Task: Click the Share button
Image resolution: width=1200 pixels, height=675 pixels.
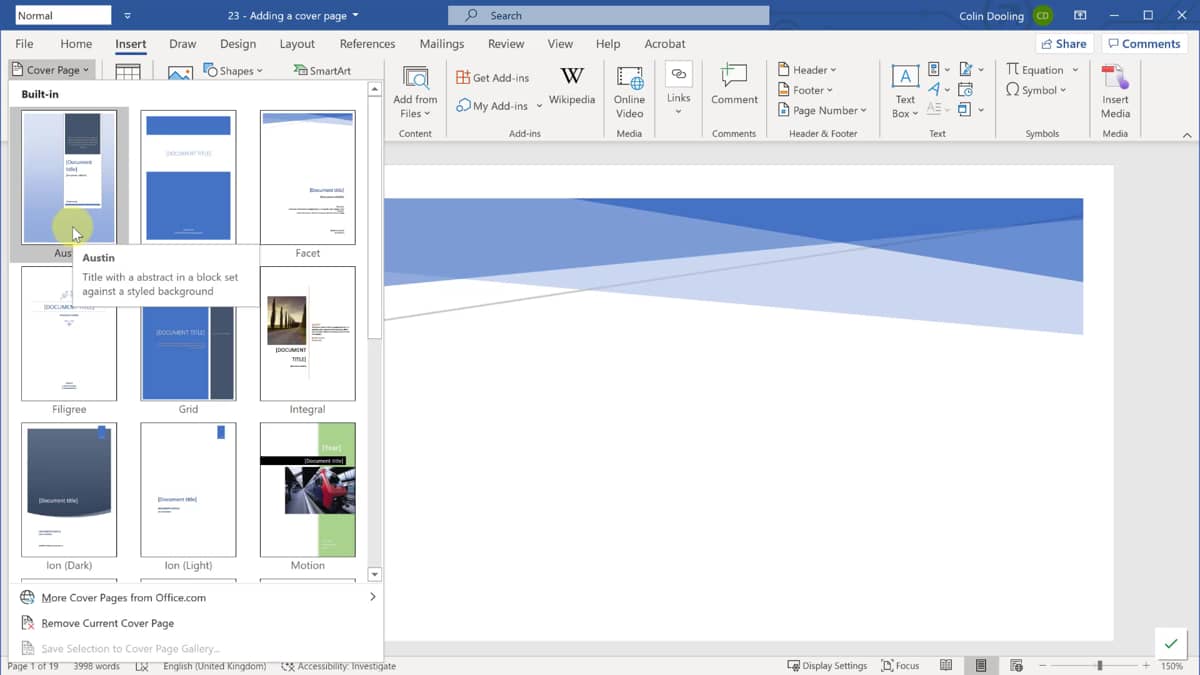Action: 1063,44
